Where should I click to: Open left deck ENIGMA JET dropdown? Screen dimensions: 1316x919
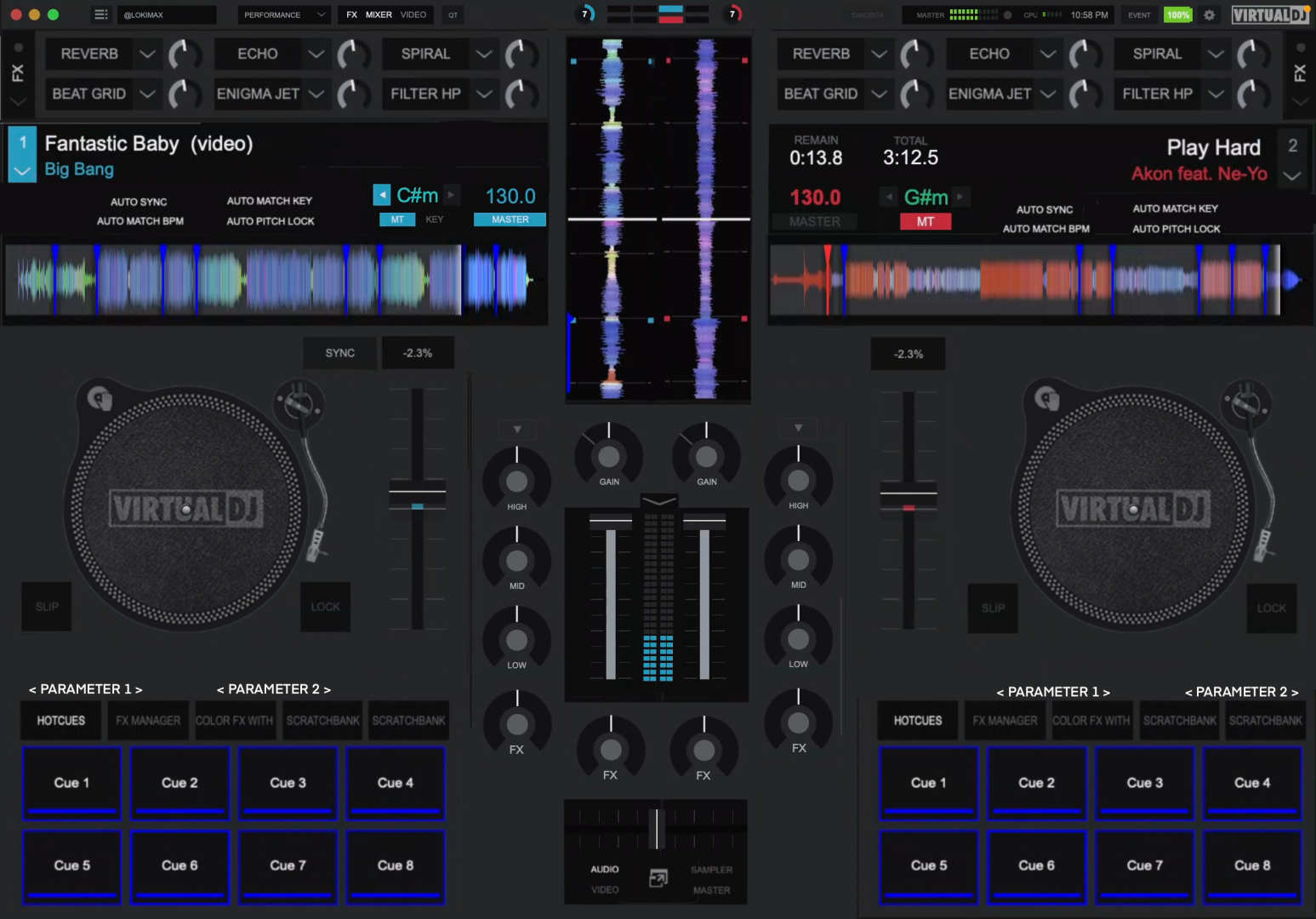tap(316, 94)
